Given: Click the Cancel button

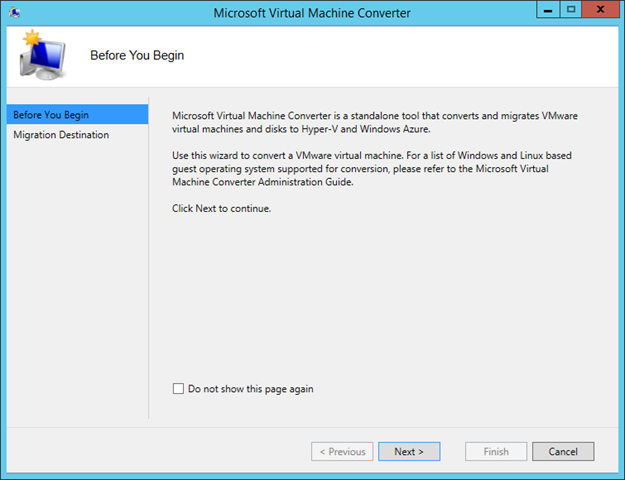Looking at the screenshot, I should (x=563, y=451).
